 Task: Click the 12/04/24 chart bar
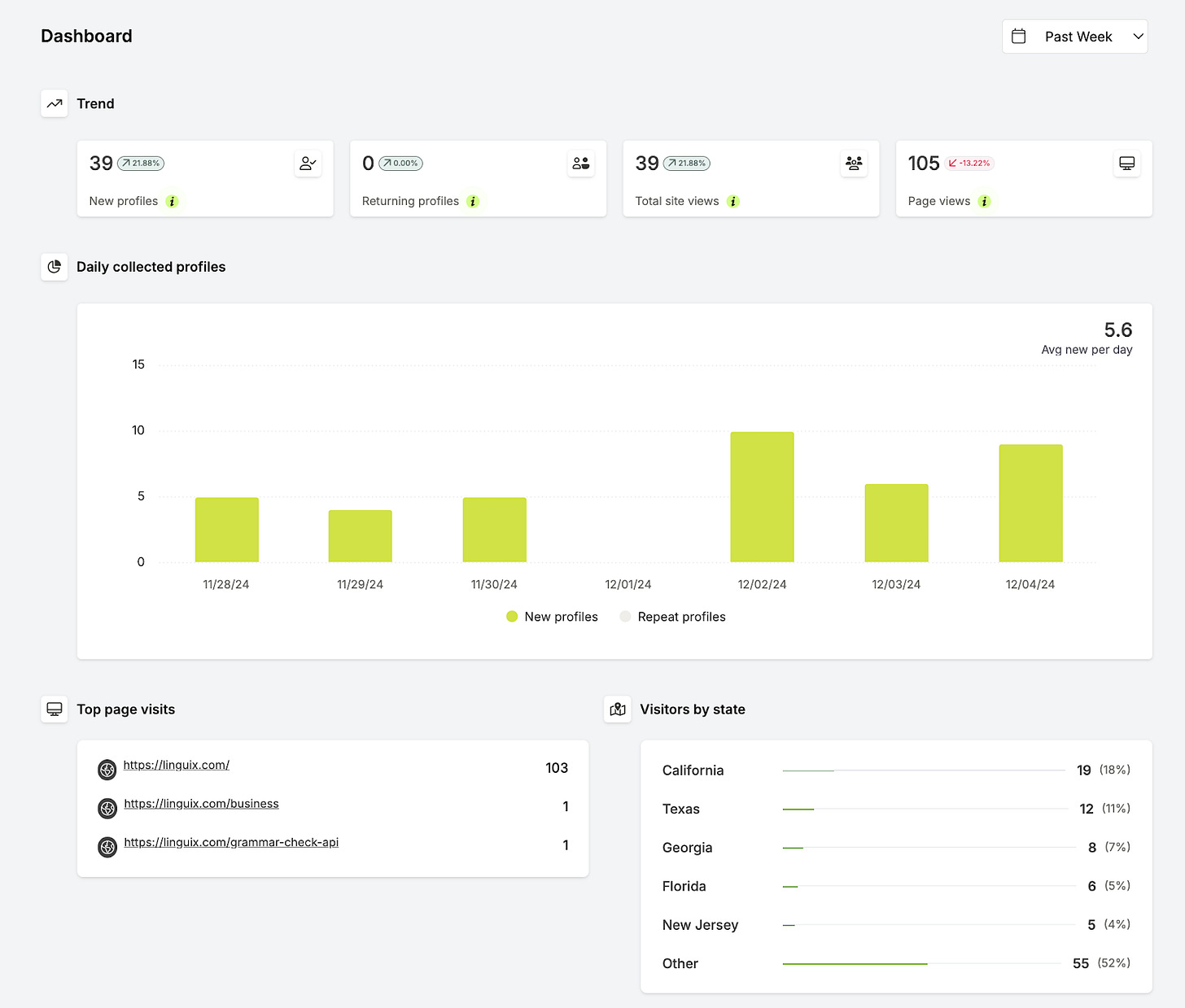click(1030, 504)
